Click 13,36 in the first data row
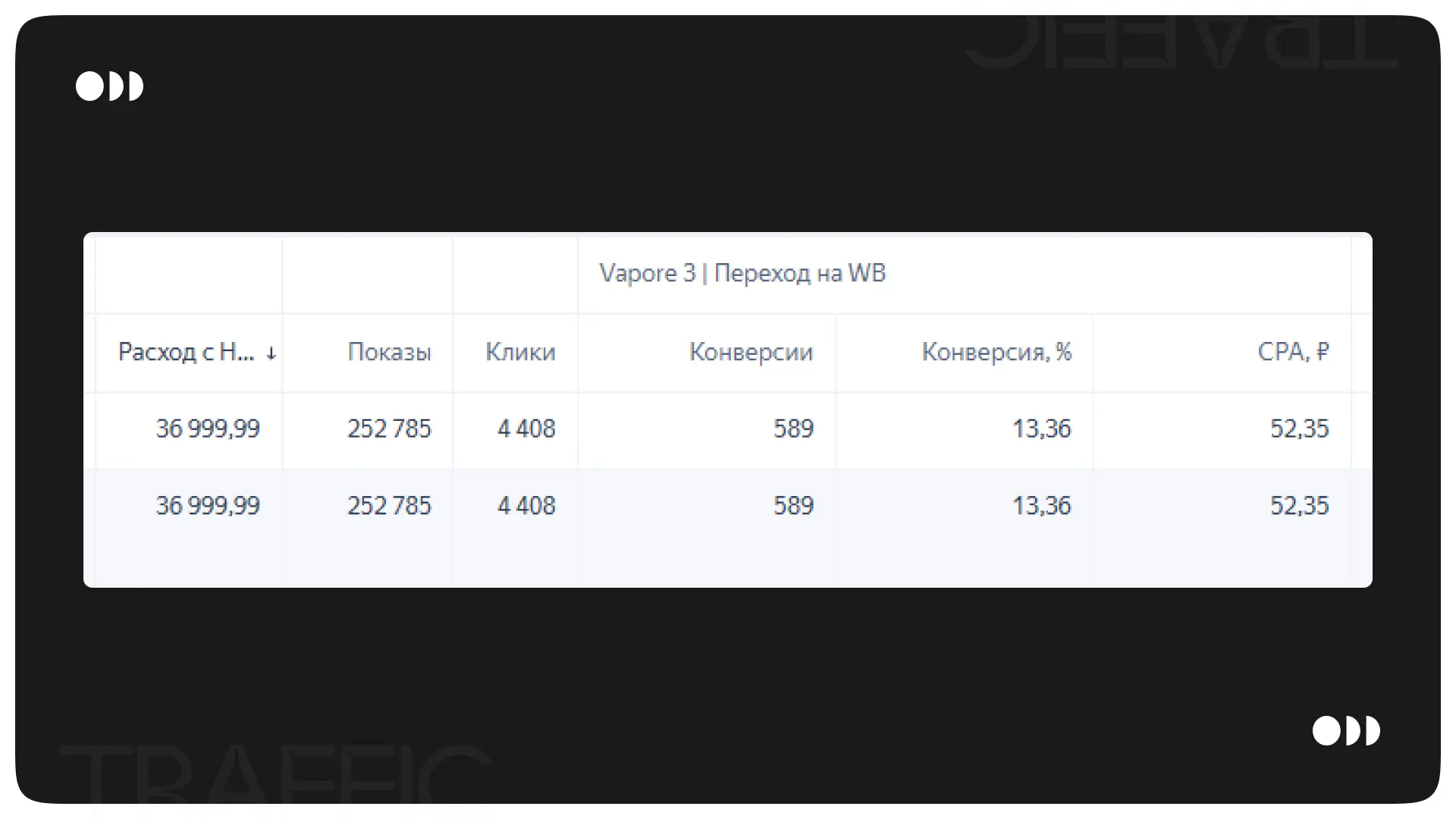 click(1041, 428)
